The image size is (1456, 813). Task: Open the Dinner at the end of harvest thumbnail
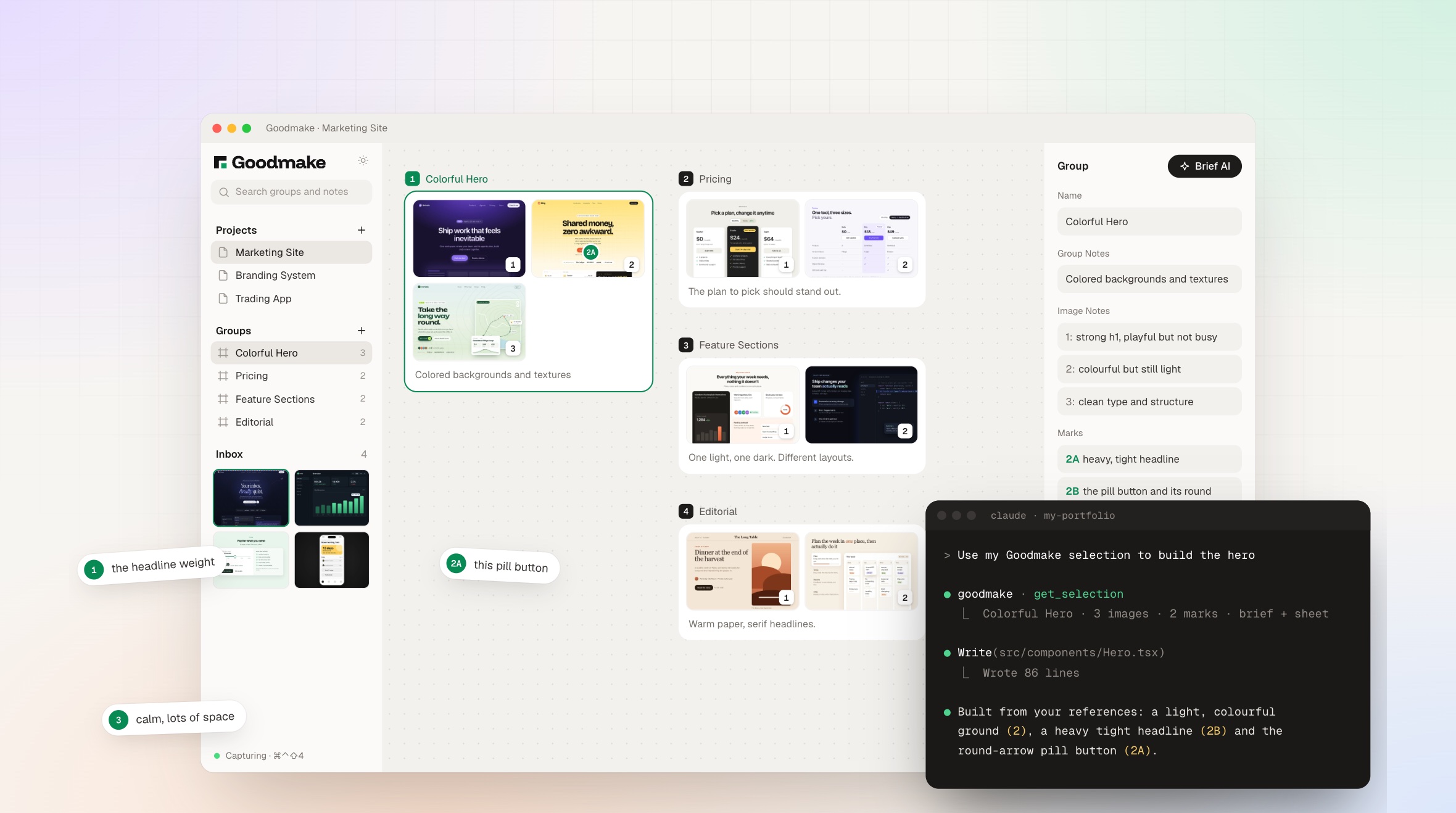click(x=742, y=571)
